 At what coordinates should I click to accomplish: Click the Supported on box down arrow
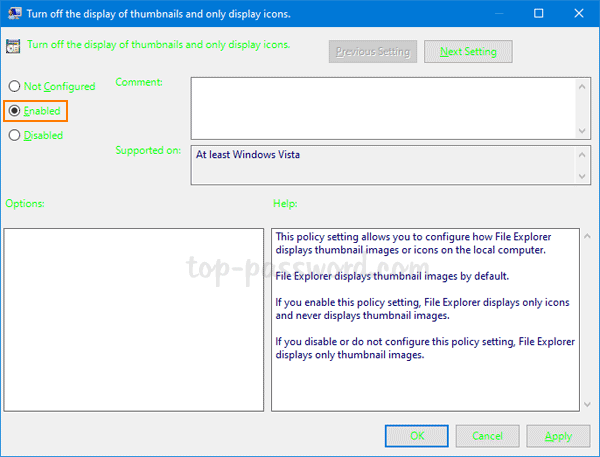(582, 176)
